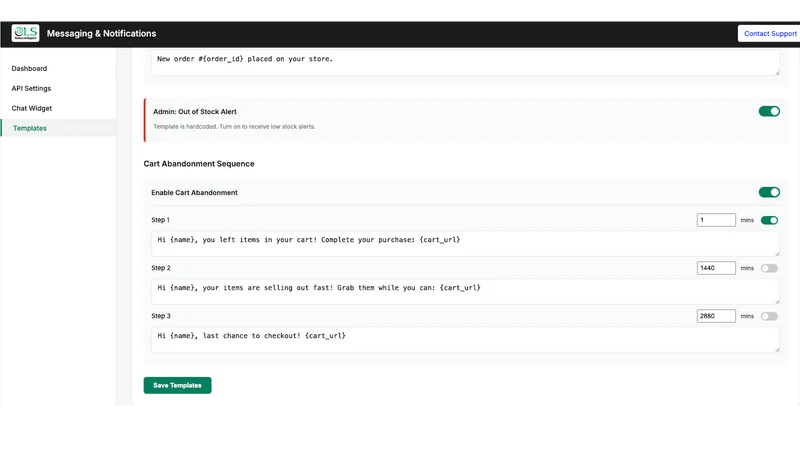The image size is (800, 450).
Task: Open the Dashboard page
Action: coord(29,68)
